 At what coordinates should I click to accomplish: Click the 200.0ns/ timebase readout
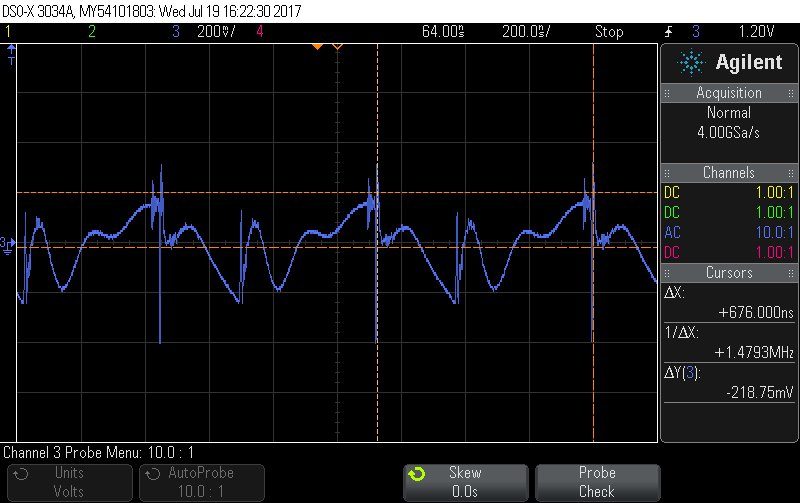tap(526, 32)
